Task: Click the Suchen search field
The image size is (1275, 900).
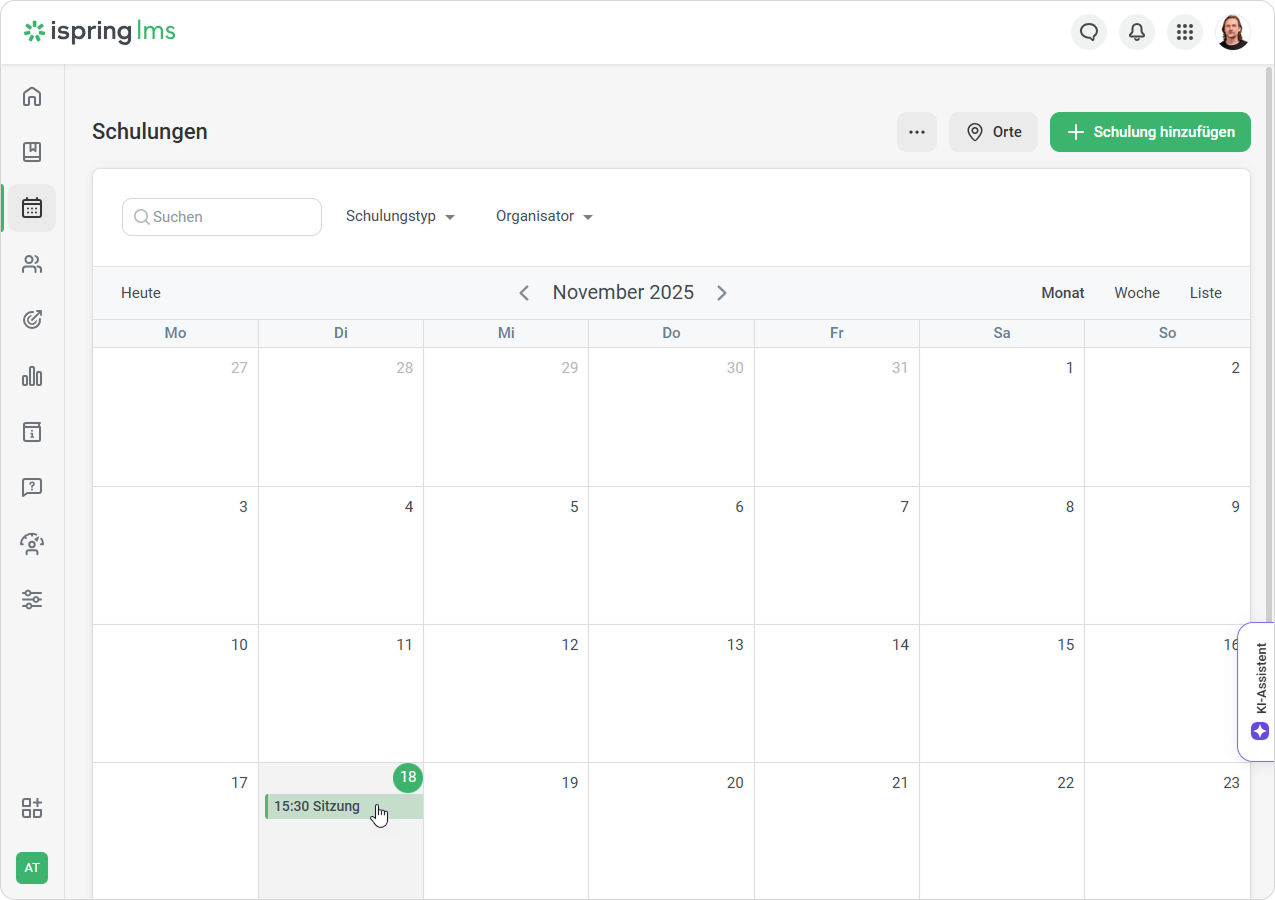Action: pos(222,217)
